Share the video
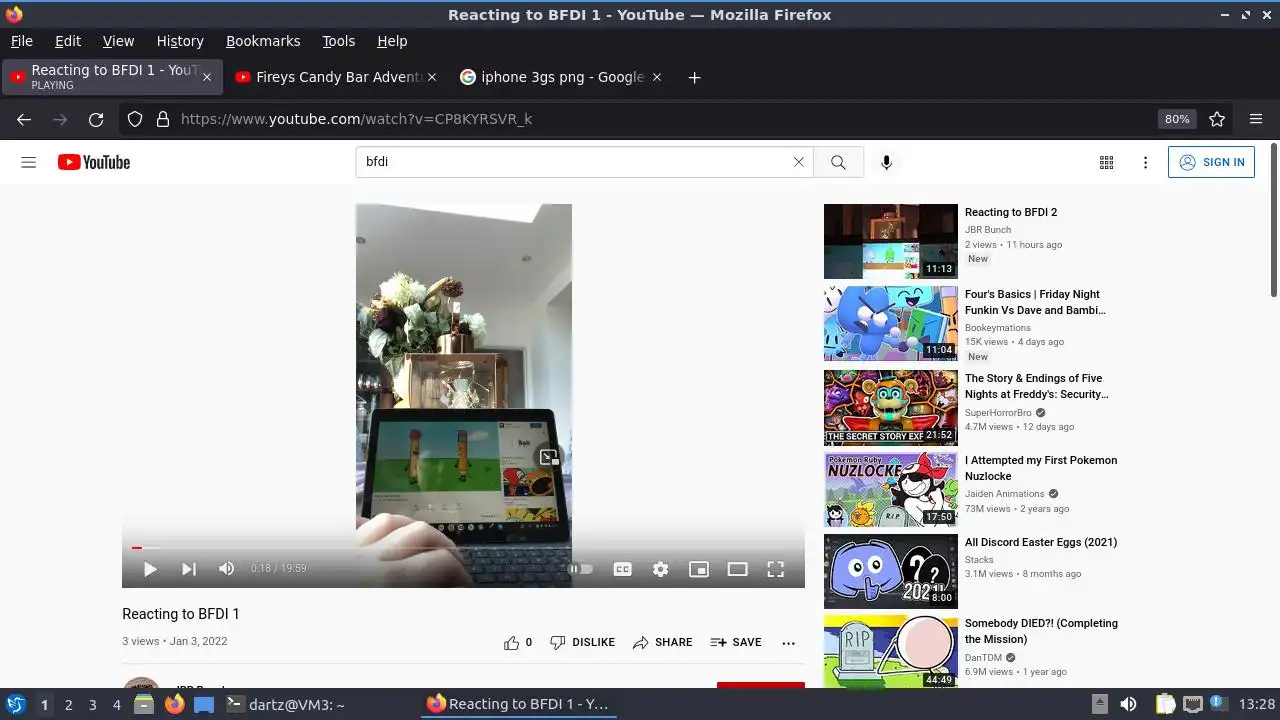The width and height of the screenshot is (1280, 720). coord(662,642)
